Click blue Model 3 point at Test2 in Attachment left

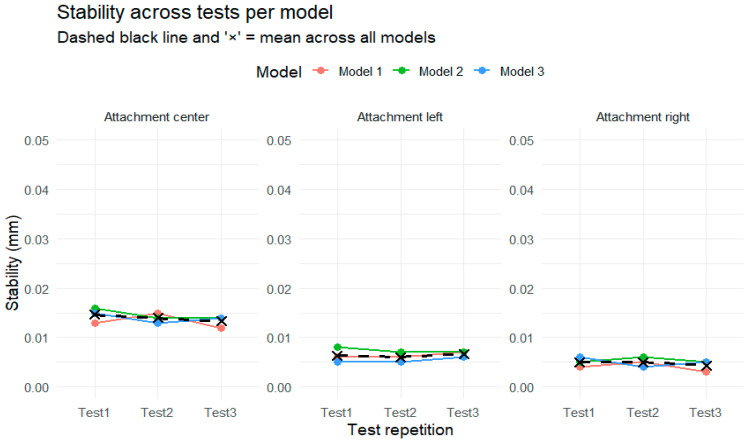(x=401, y=361)
